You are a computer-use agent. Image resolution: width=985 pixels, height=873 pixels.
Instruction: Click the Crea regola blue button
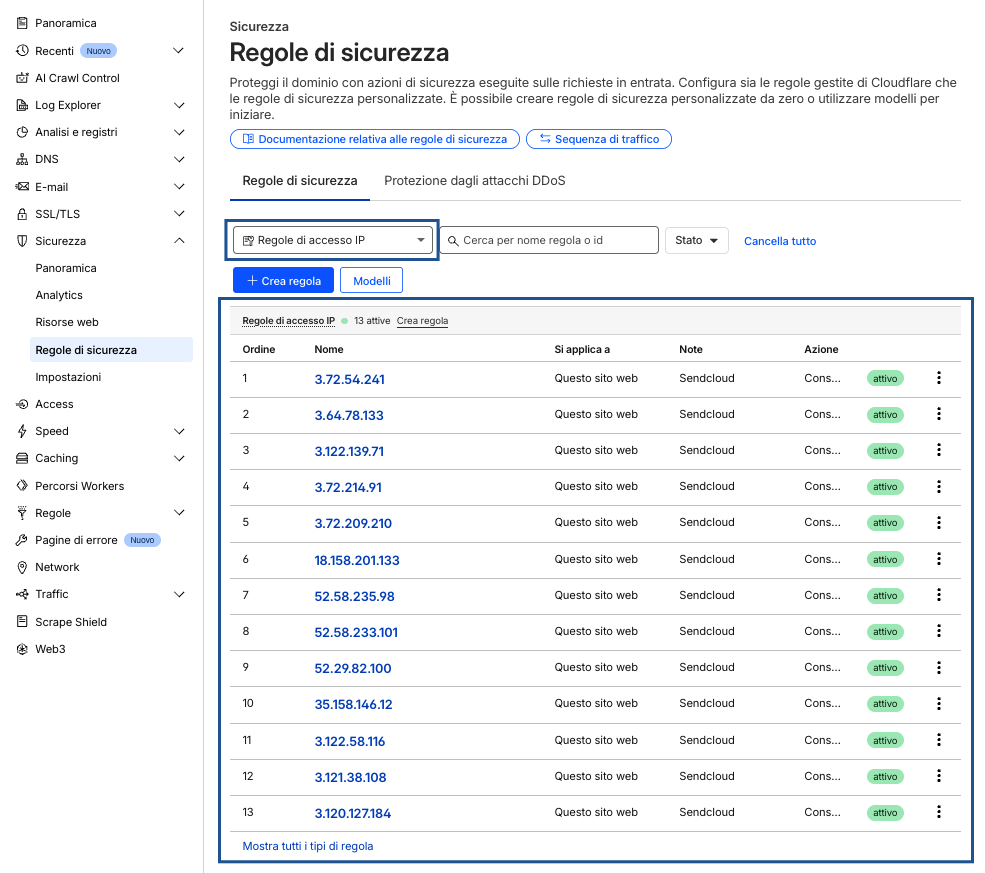(x=283, y=281)
